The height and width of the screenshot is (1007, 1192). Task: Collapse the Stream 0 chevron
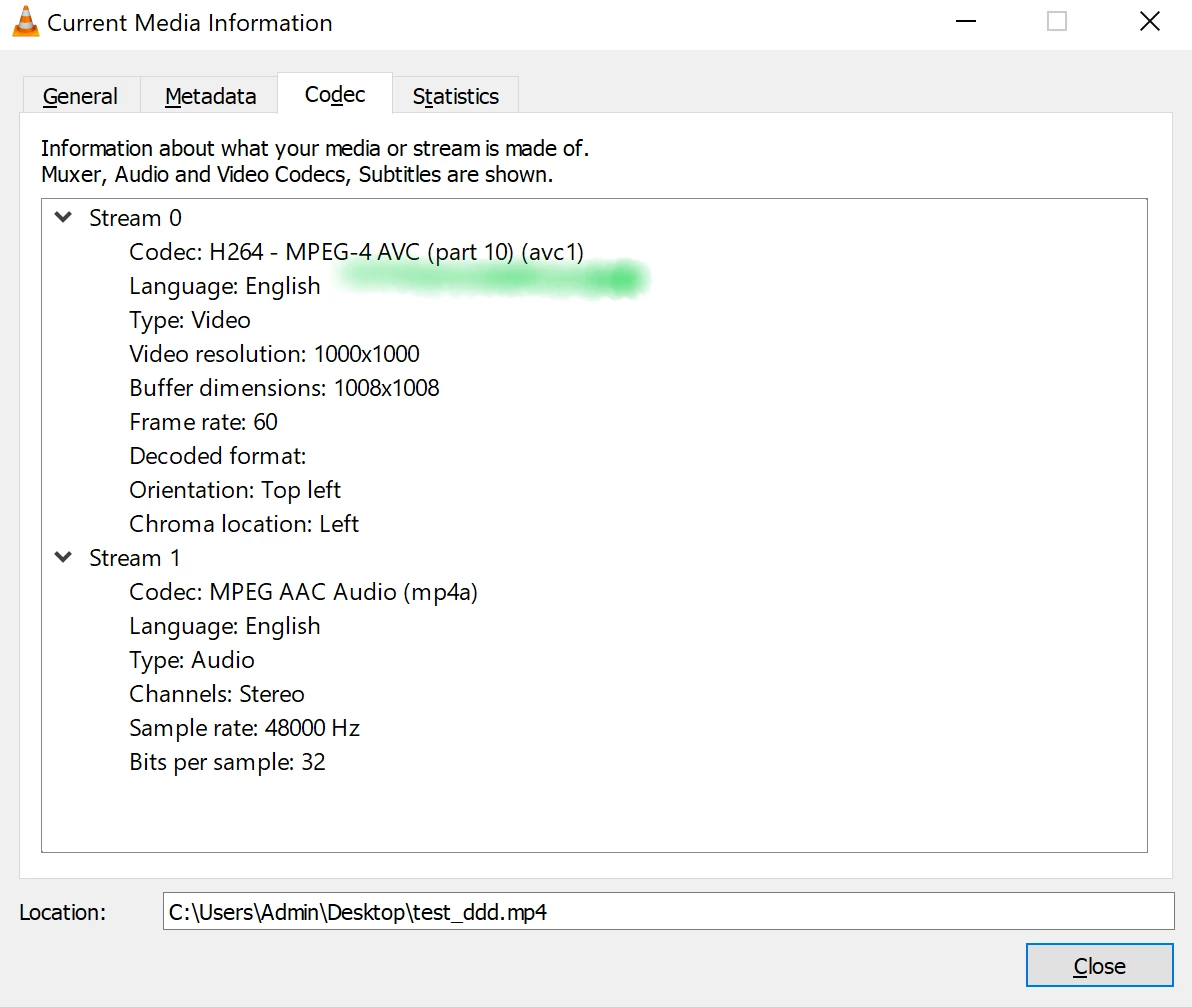(64, 217)
